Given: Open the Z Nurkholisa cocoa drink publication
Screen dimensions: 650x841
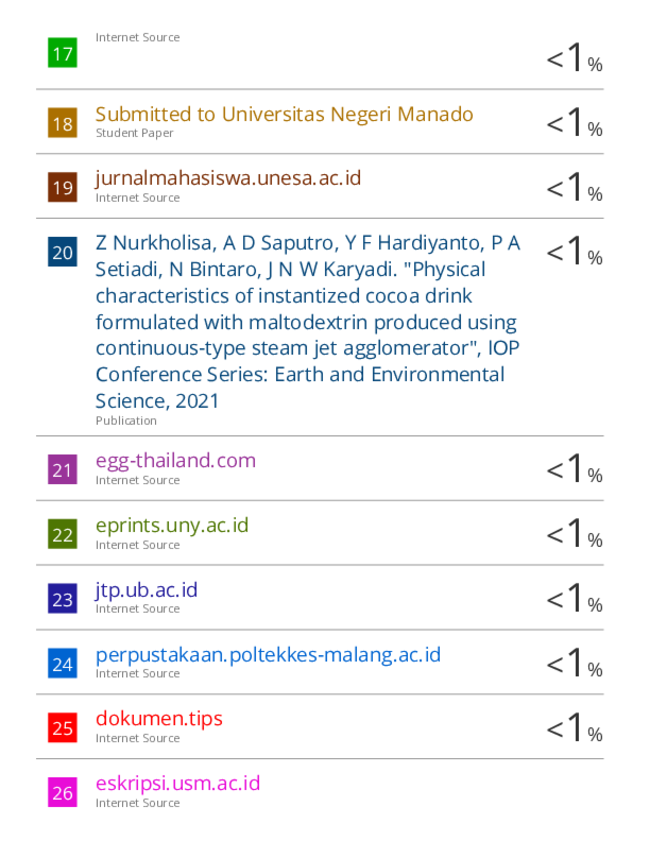Looking at the screenshot, I should [308, 322].
